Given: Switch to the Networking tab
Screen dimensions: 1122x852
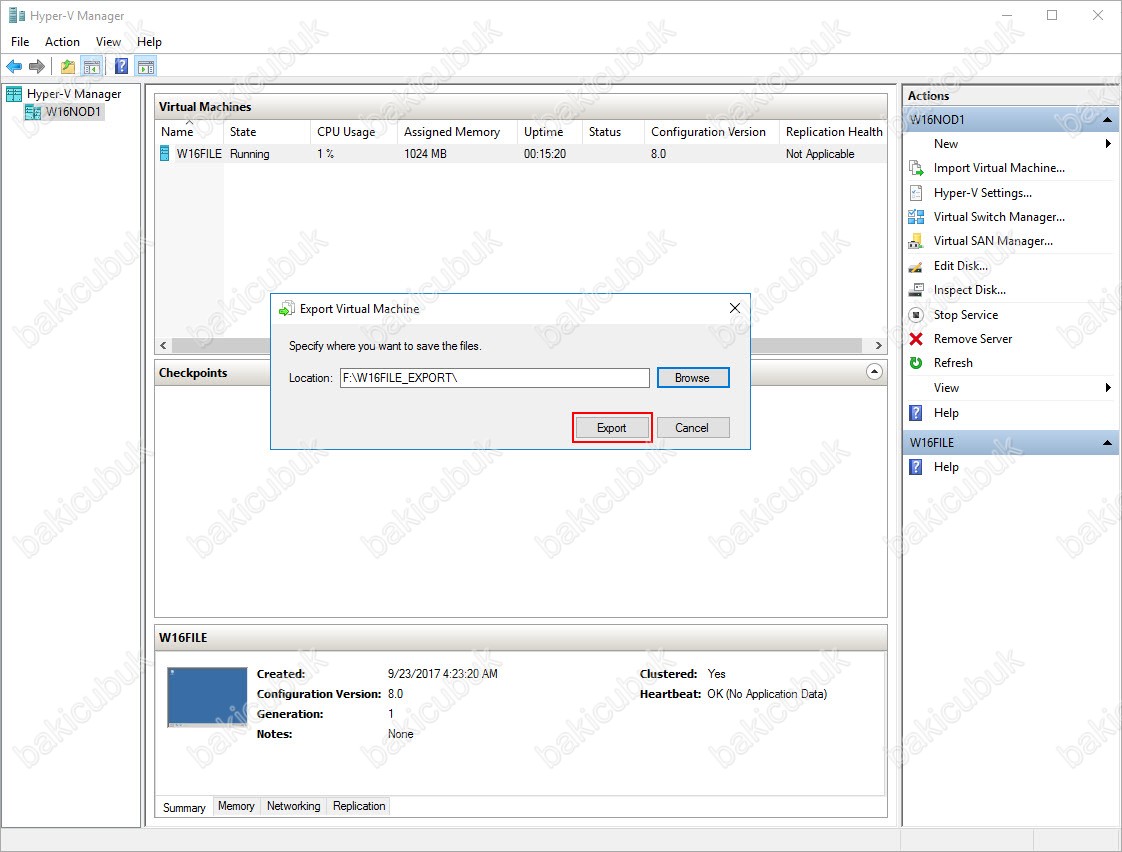Looking at the screenshot, I should (x=293, y=806).
